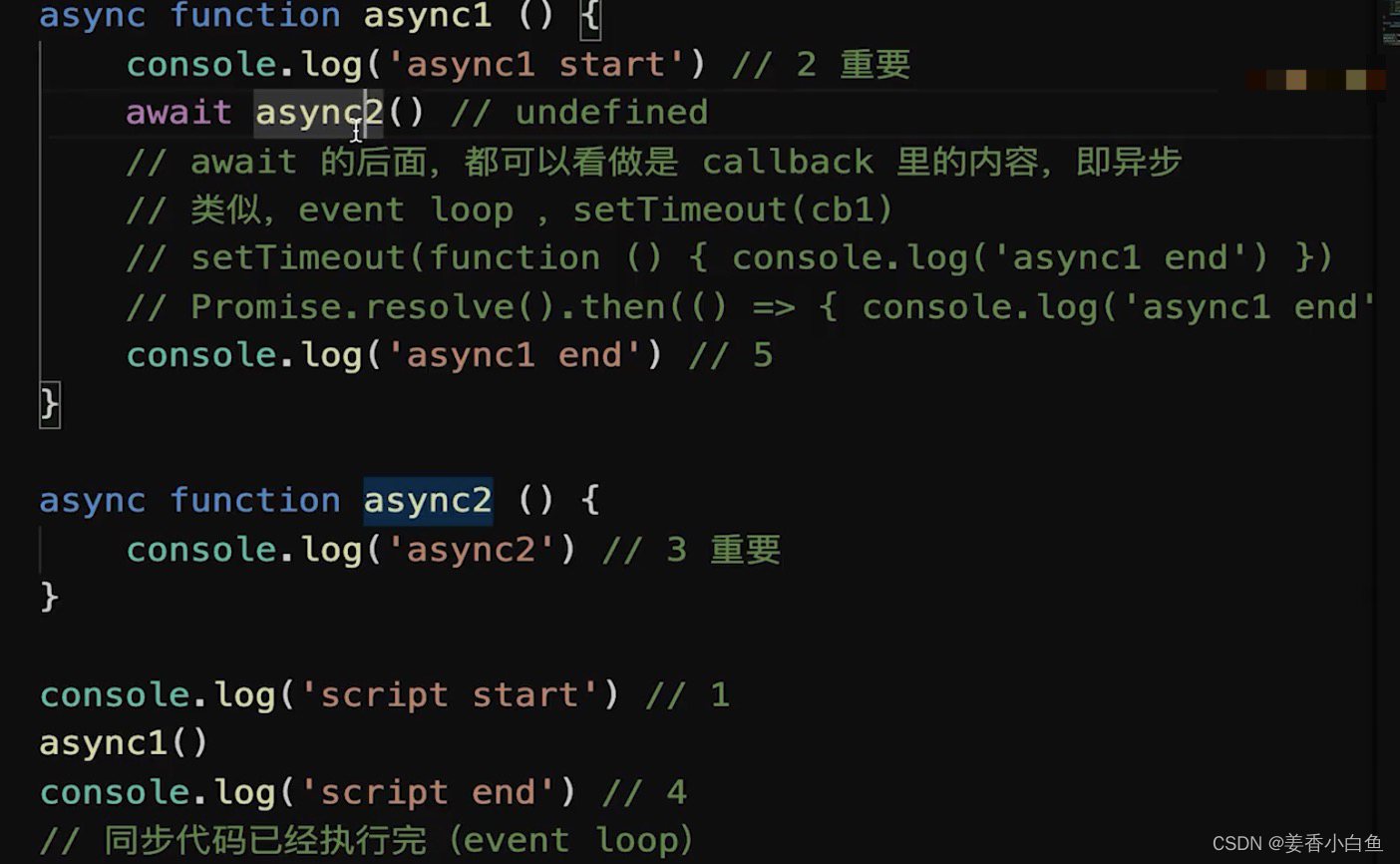Image resolution: width=1400 pixels, height=864 pixels.
Task: Click the '// 5' comment
Action: [731, 355]
